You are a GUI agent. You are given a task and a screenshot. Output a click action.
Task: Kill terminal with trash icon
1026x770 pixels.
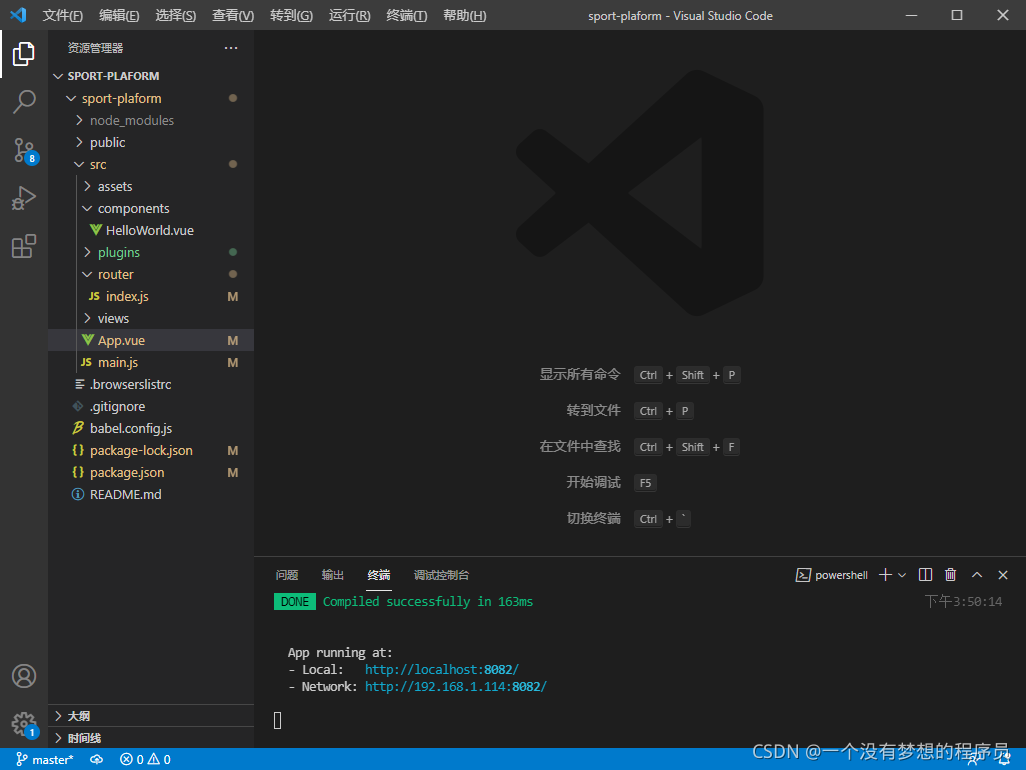951,574
